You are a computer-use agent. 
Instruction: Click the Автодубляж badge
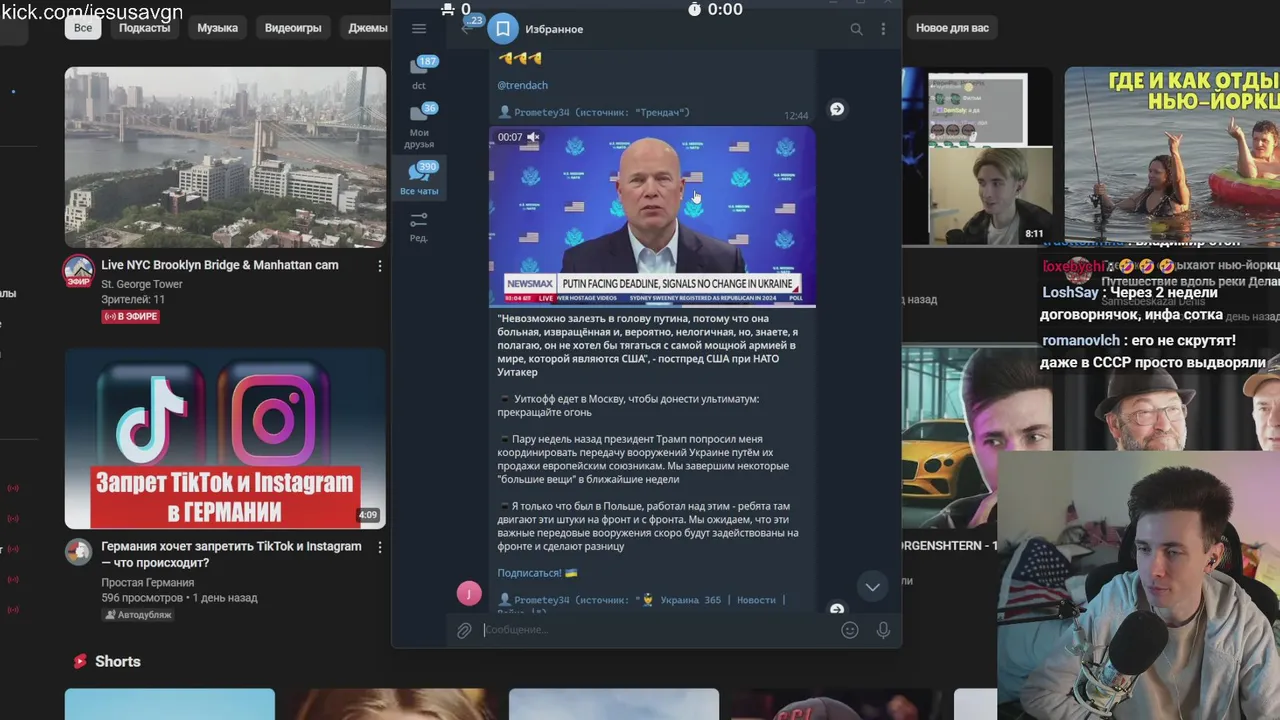pyautogui.click(x=138, y=615)
